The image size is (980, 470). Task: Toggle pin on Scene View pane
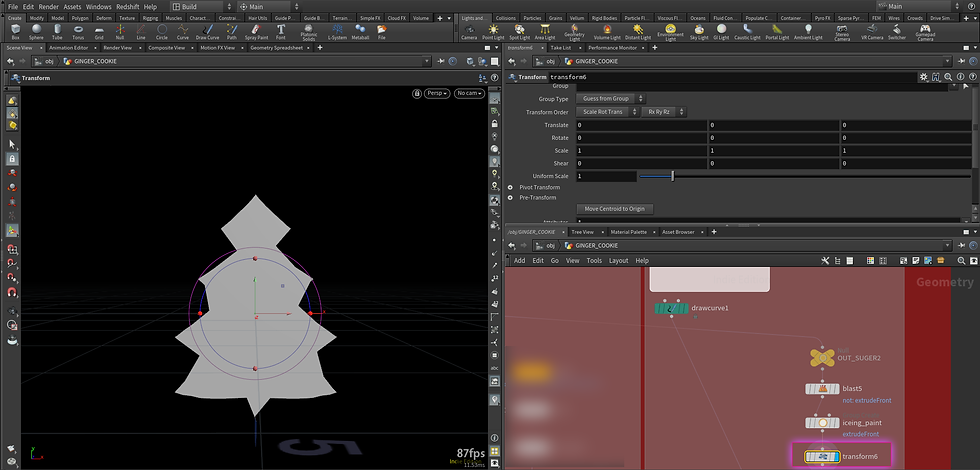coord(441,61)
